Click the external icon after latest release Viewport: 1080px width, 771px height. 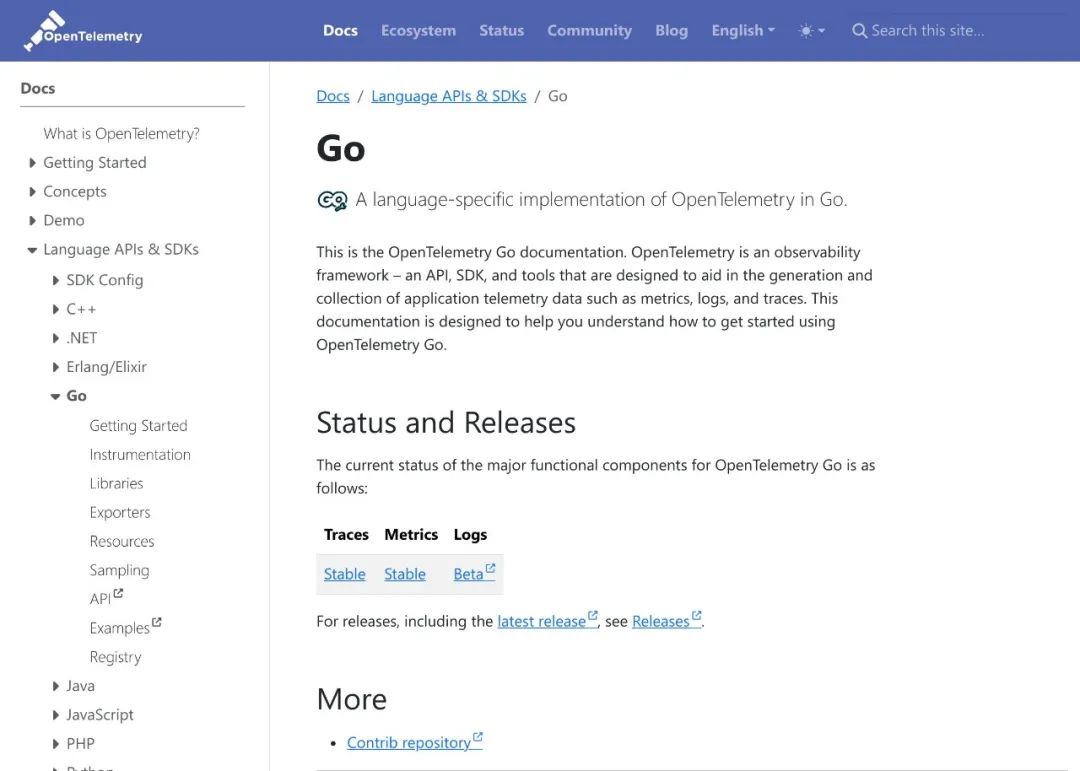[x=592, y=615]
